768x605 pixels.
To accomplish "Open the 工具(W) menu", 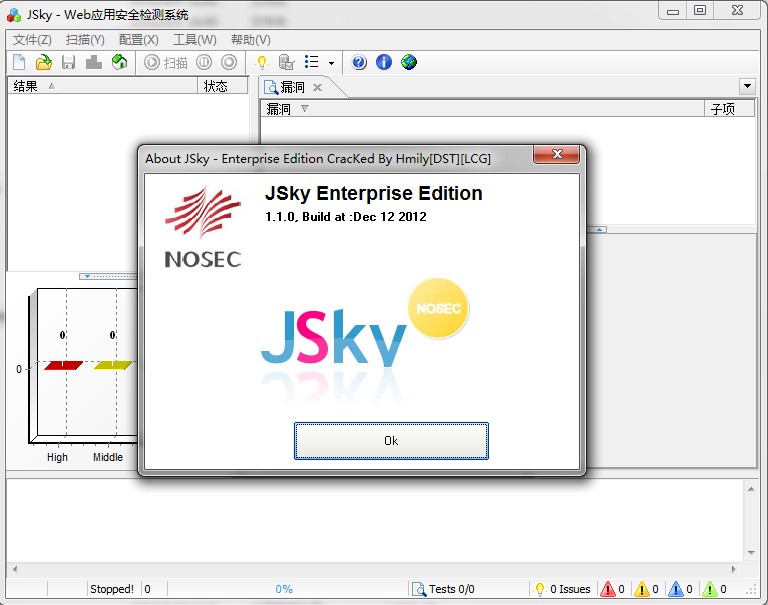I will (194, 40).
